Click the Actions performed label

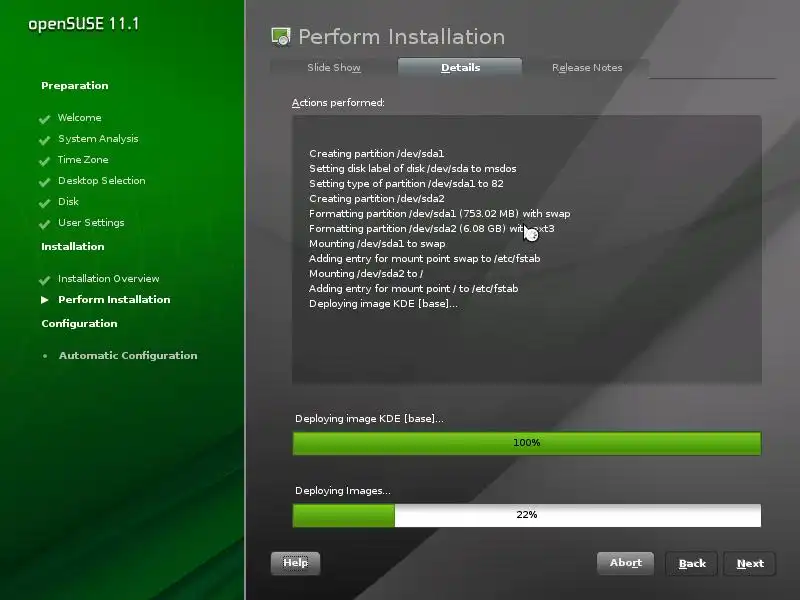coord(338,103)
